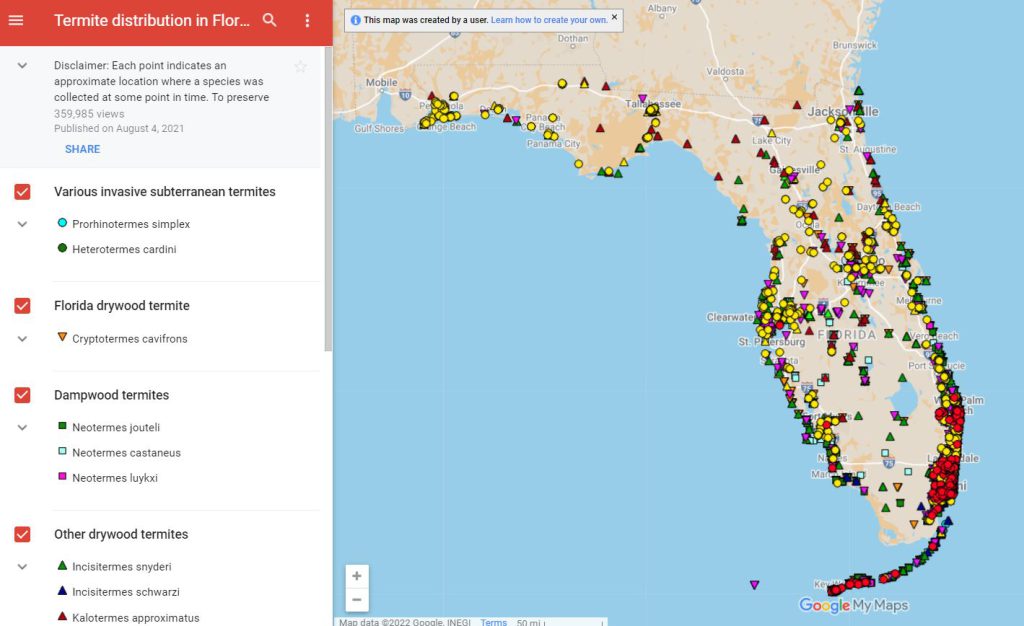This screenshot has width=1024, height=626.
Task: Close the user-created map notice
Action: (x=614, y=17)
